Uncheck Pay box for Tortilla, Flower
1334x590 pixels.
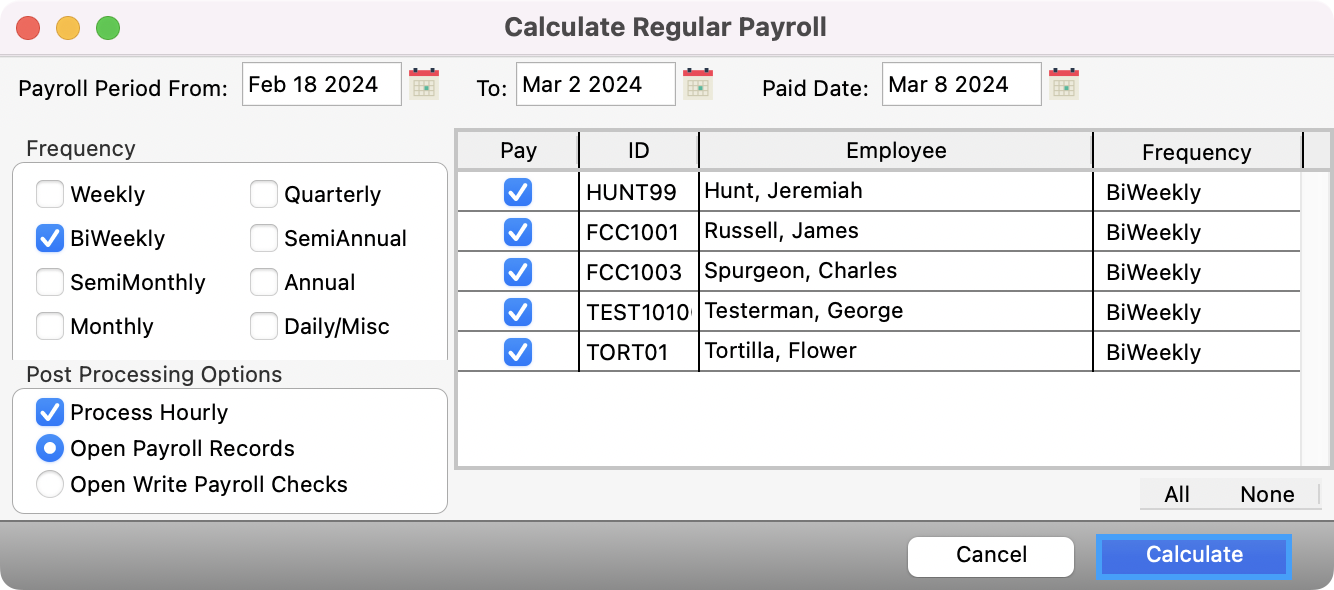(518, 352)
